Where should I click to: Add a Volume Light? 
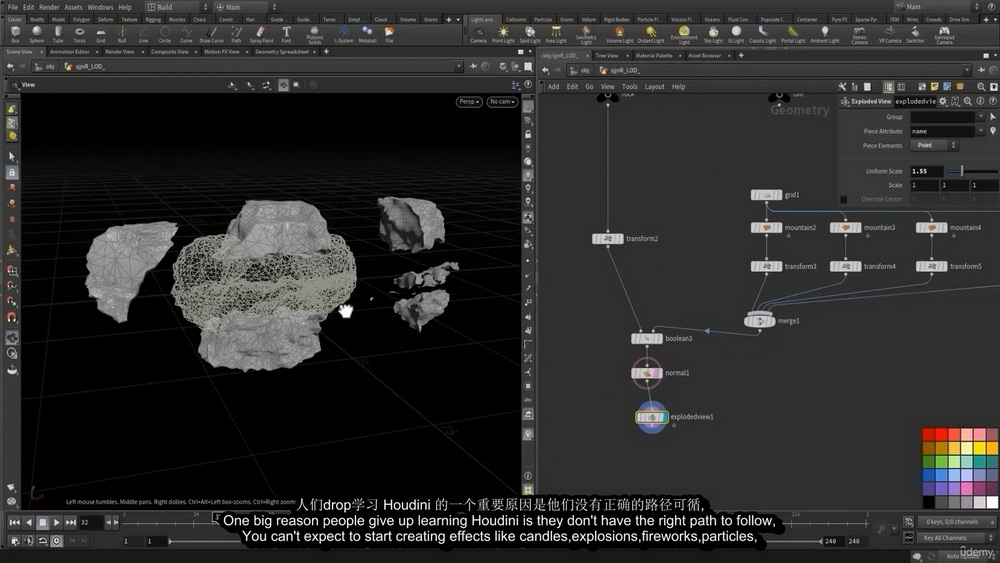tap(619, 34)
